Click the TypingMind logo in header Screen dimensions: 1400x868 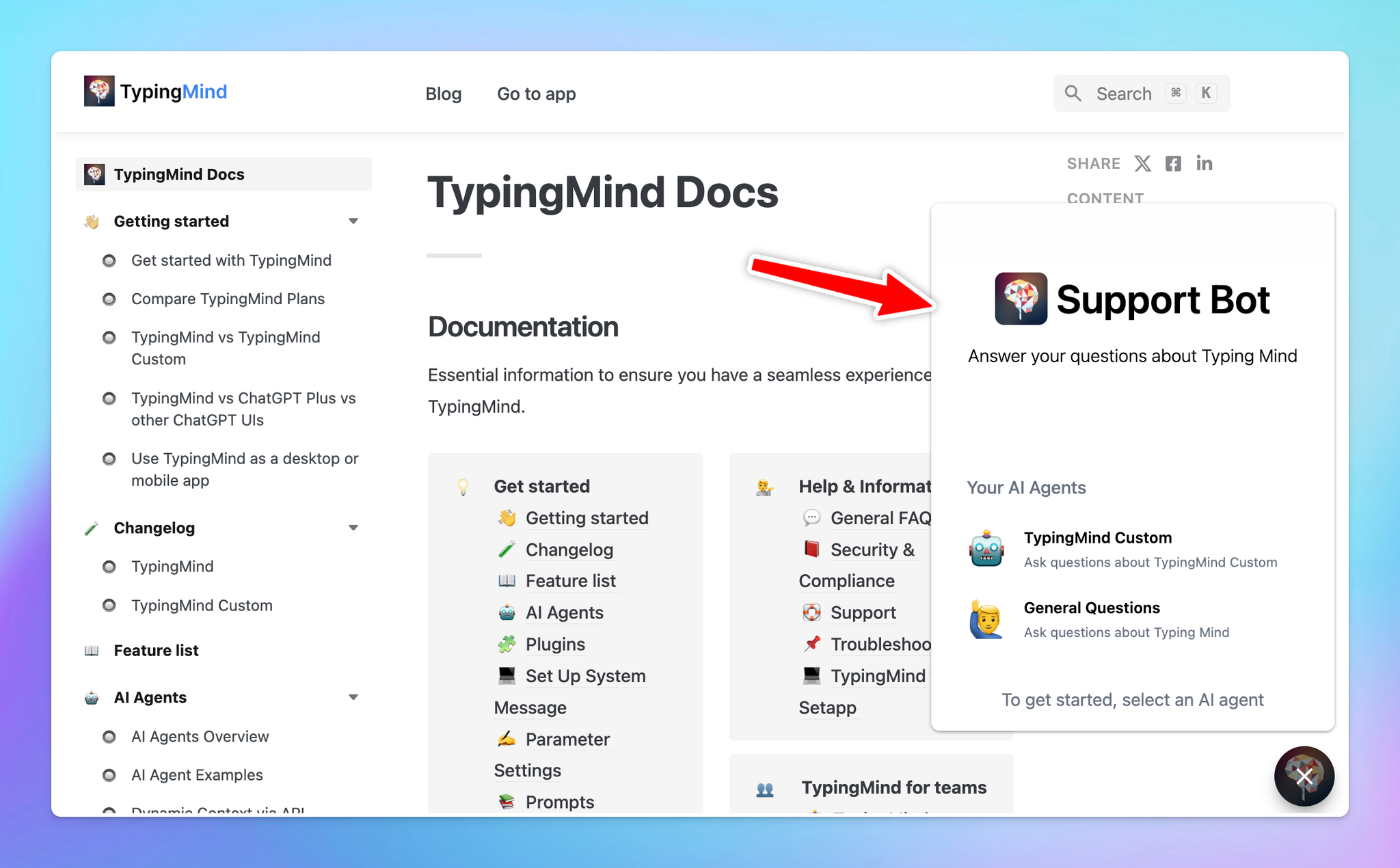pos(155,92)
